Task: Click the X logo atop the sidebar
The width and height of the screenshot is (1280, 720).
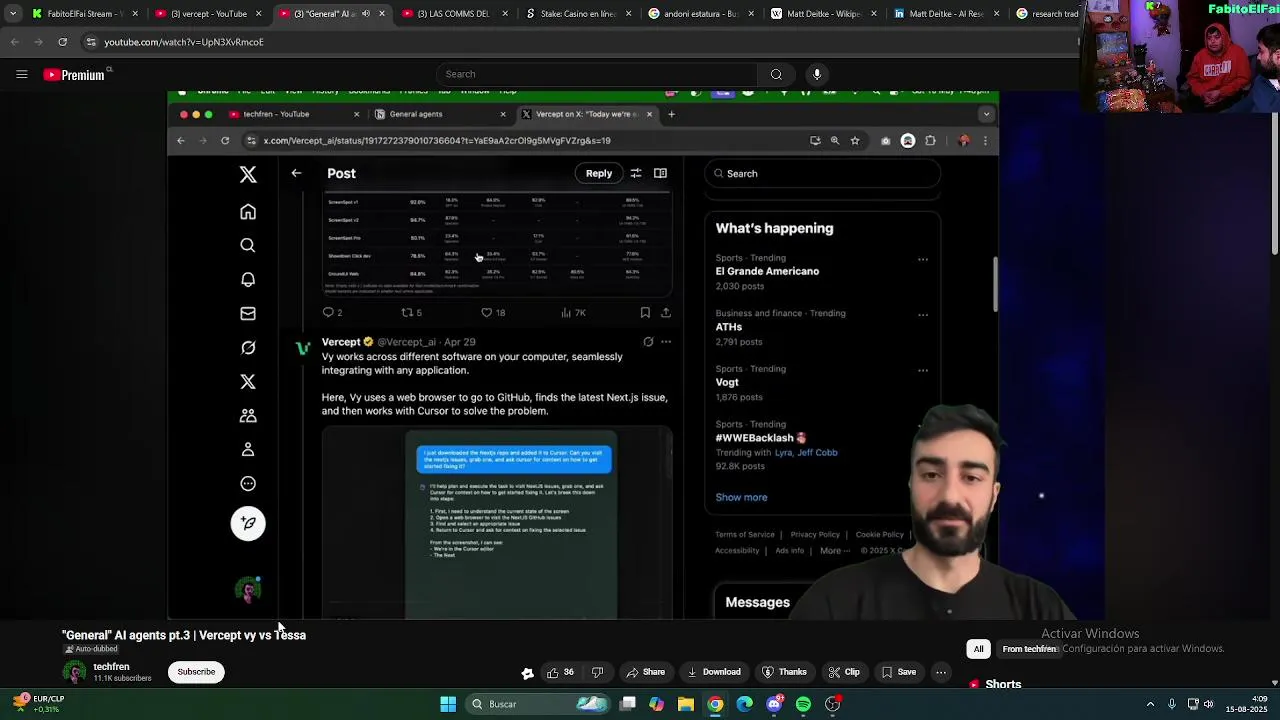Action: (248, 175)
